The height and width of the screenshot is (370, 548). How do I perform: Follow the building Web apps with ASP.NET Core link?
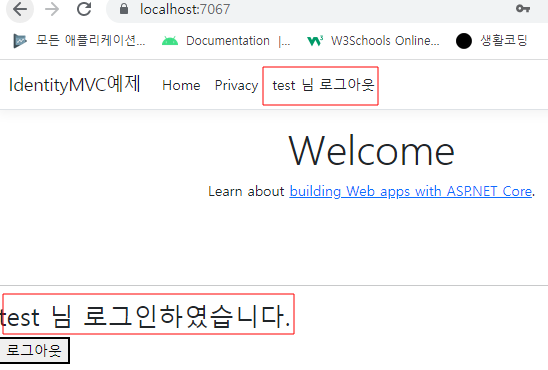(x=411, y=191)
